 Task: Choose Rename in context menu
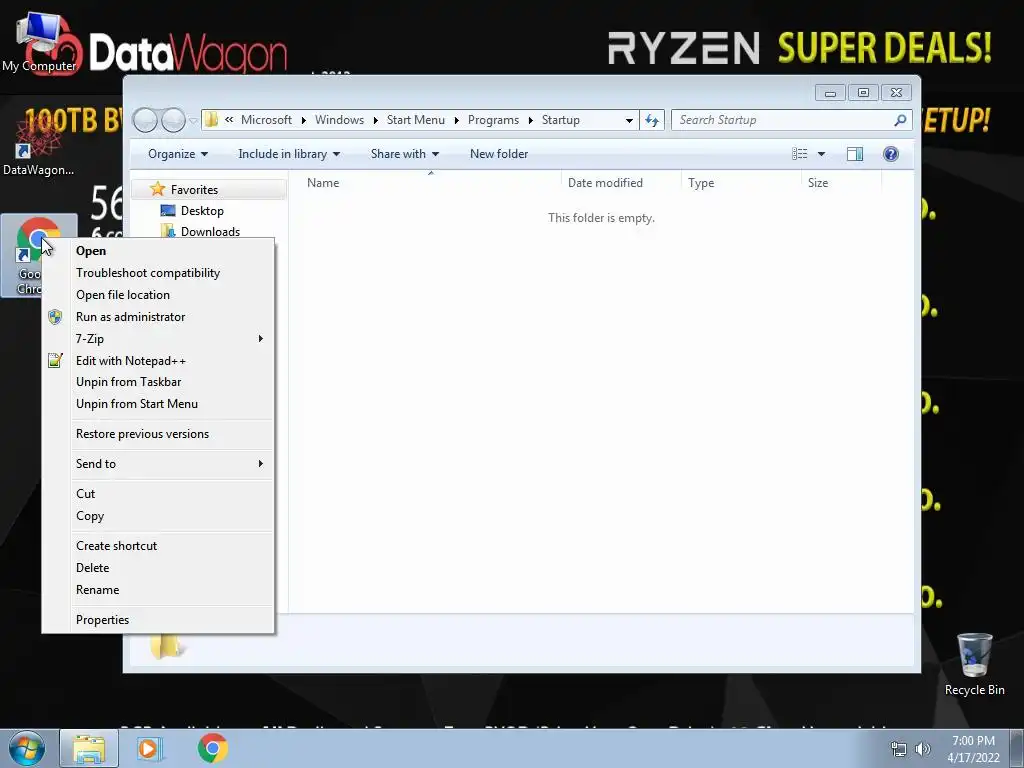coord(158,590)
